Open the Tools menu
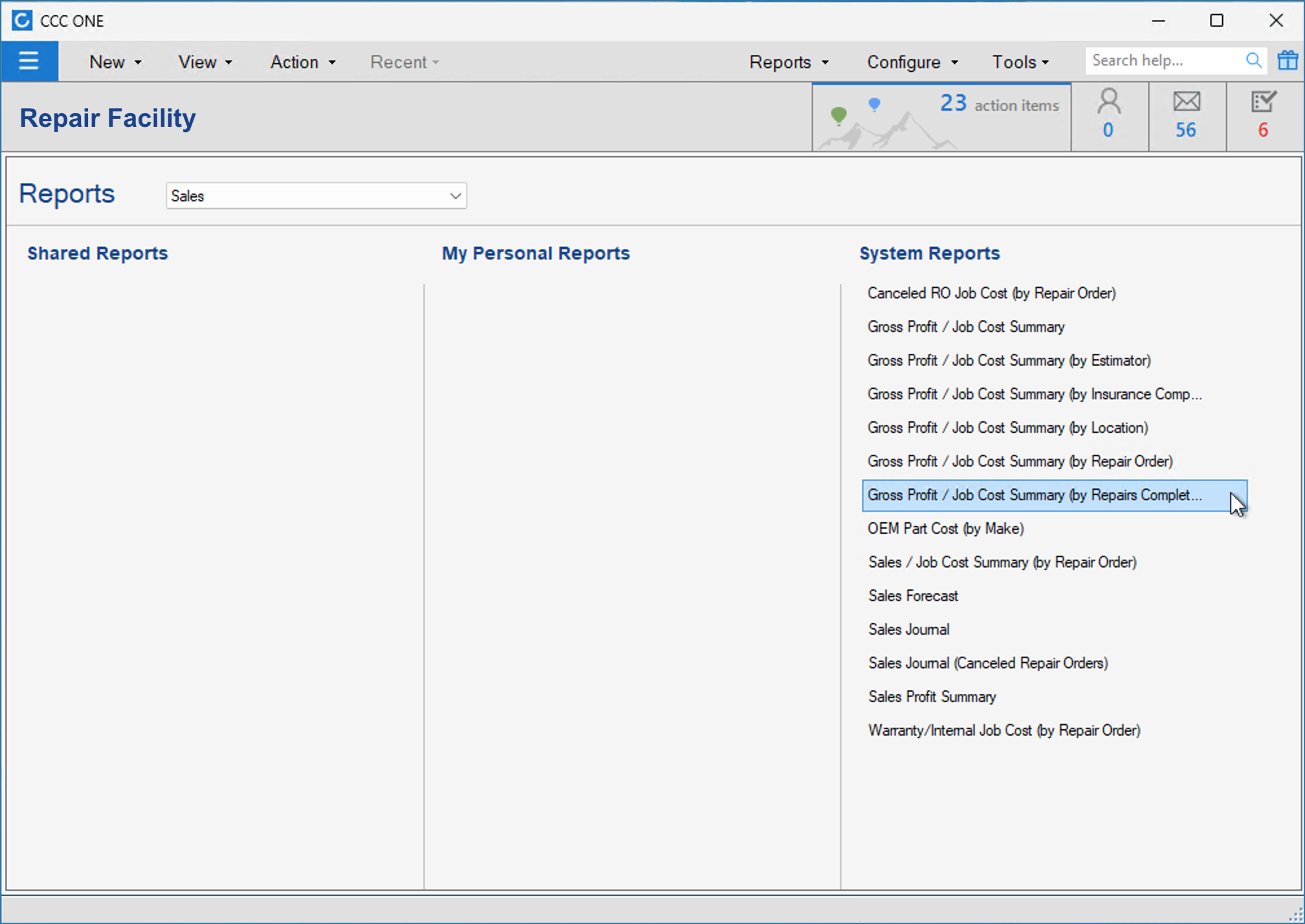This screenshot has width=1305, height=924. [1020, 62]
